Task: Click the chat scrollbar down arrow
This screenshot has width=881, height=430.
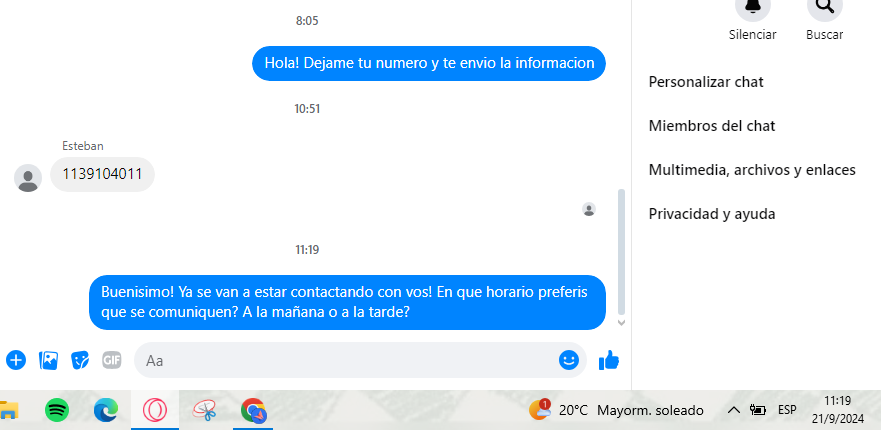Action: click(621, 323)
